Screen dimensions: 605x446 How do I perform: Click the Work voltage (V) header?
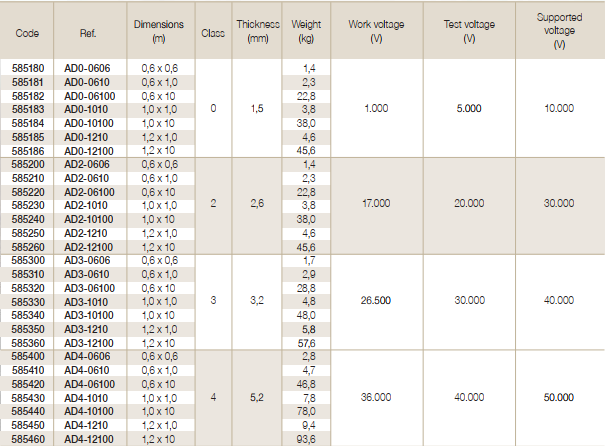[378, 34]
